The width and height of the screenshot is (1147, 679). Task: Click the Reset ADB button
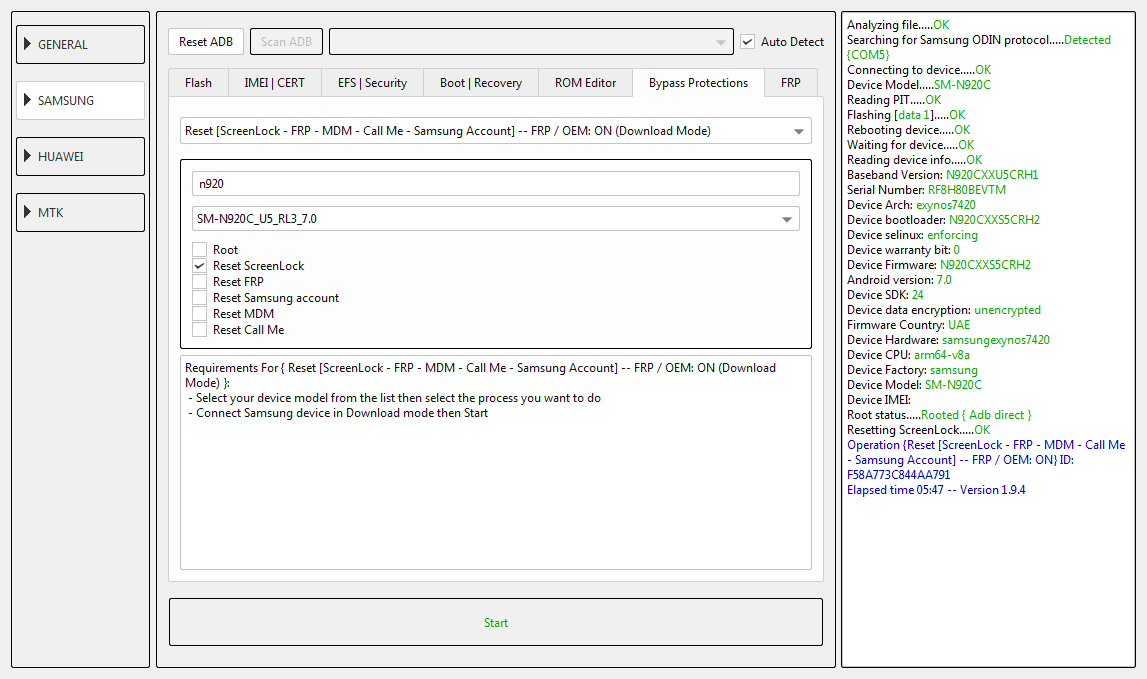point(206,42)
